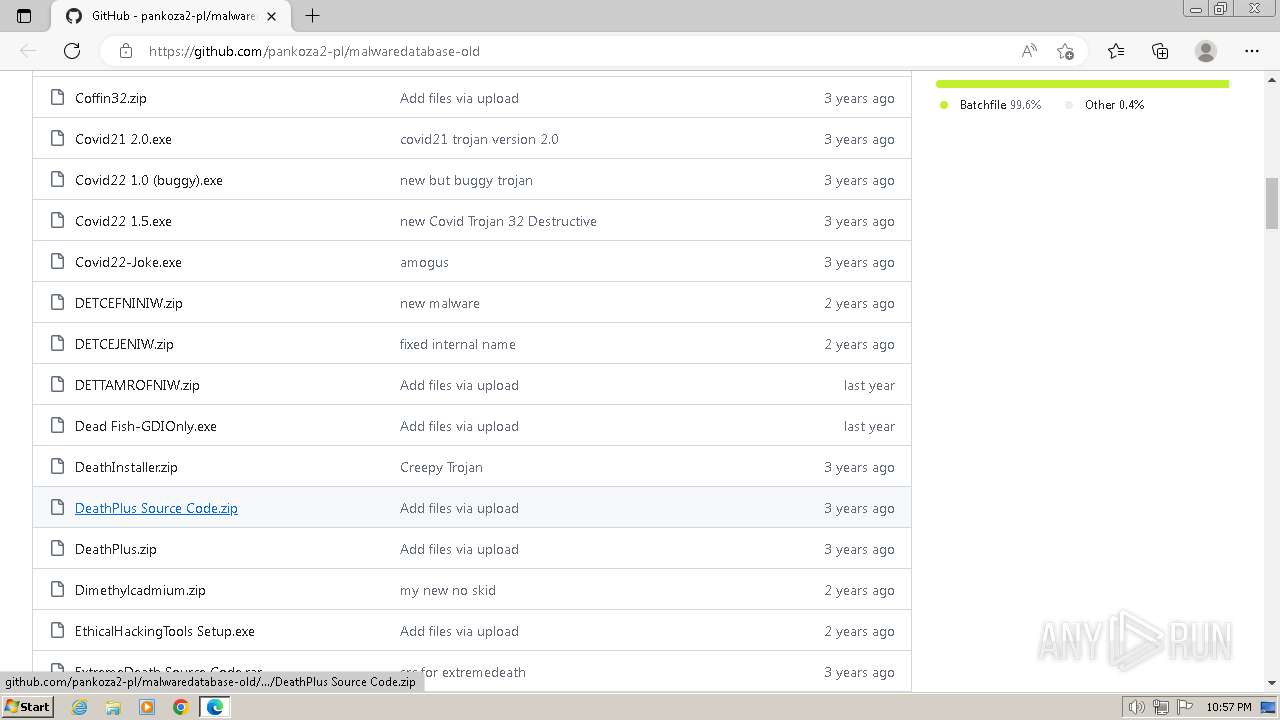Screen dimensions: 1280x720
Task: Open EthicalHackingTools Setup.exe file
Action: coord(165,631)
